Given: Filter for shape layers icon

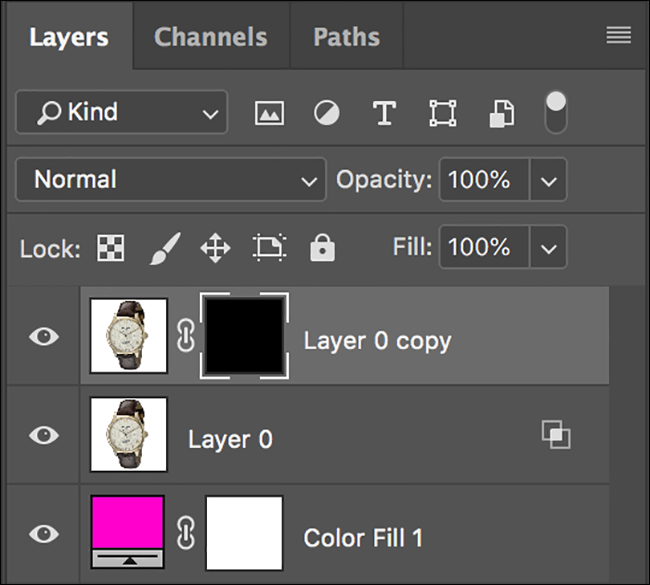Looking at the screenshot, I should click(441, 113).
